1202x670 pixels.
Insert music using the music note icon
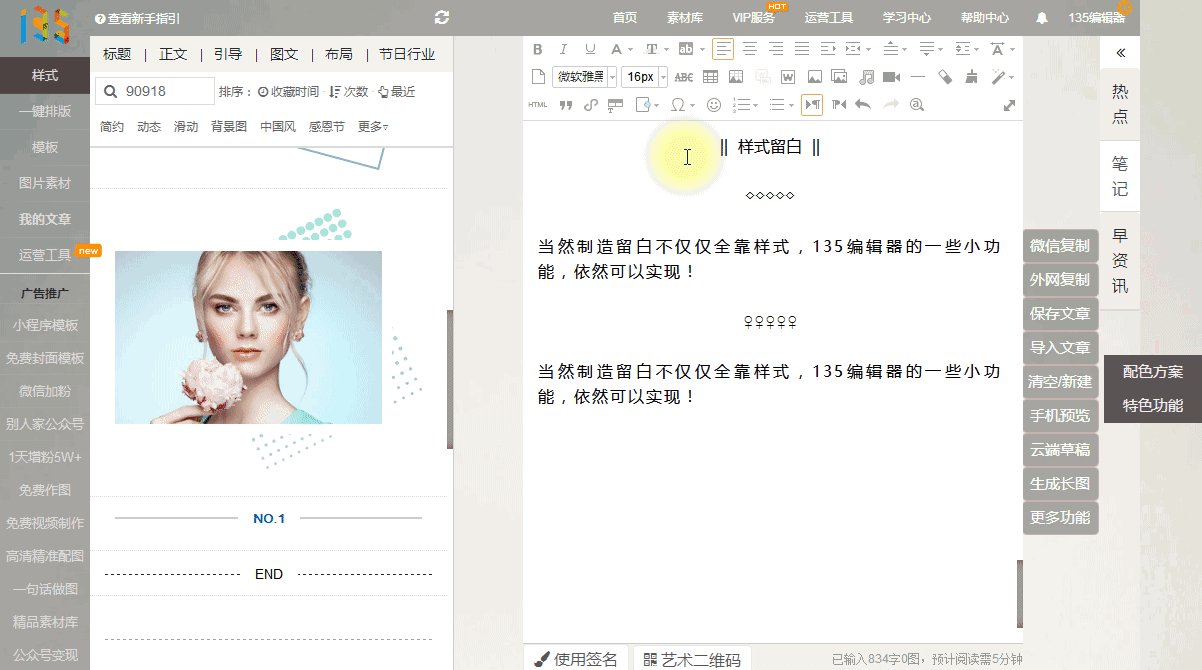click(x=866, y=77)
